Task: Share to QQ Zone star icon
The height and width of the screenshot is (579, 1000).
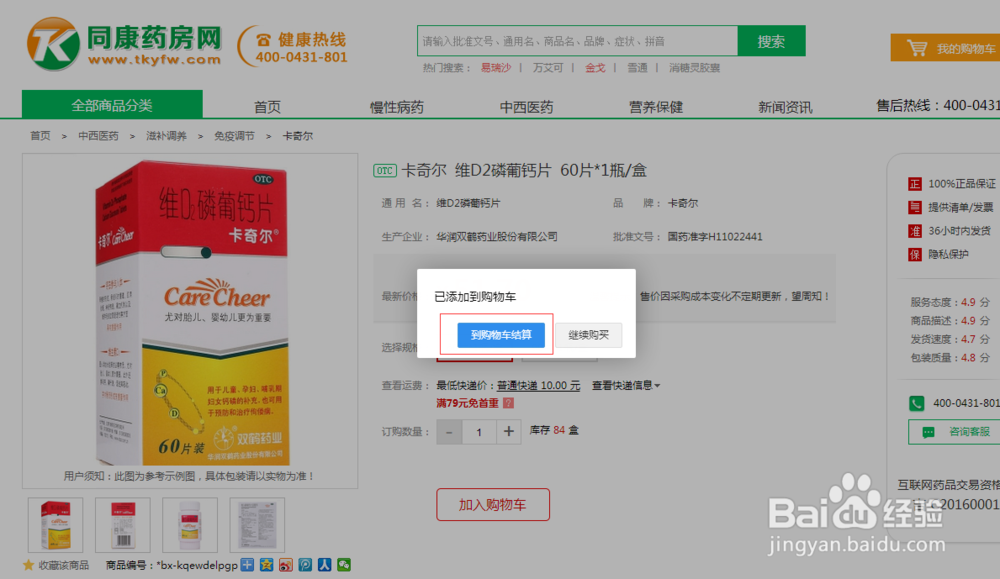Action: tap(267, 564)
